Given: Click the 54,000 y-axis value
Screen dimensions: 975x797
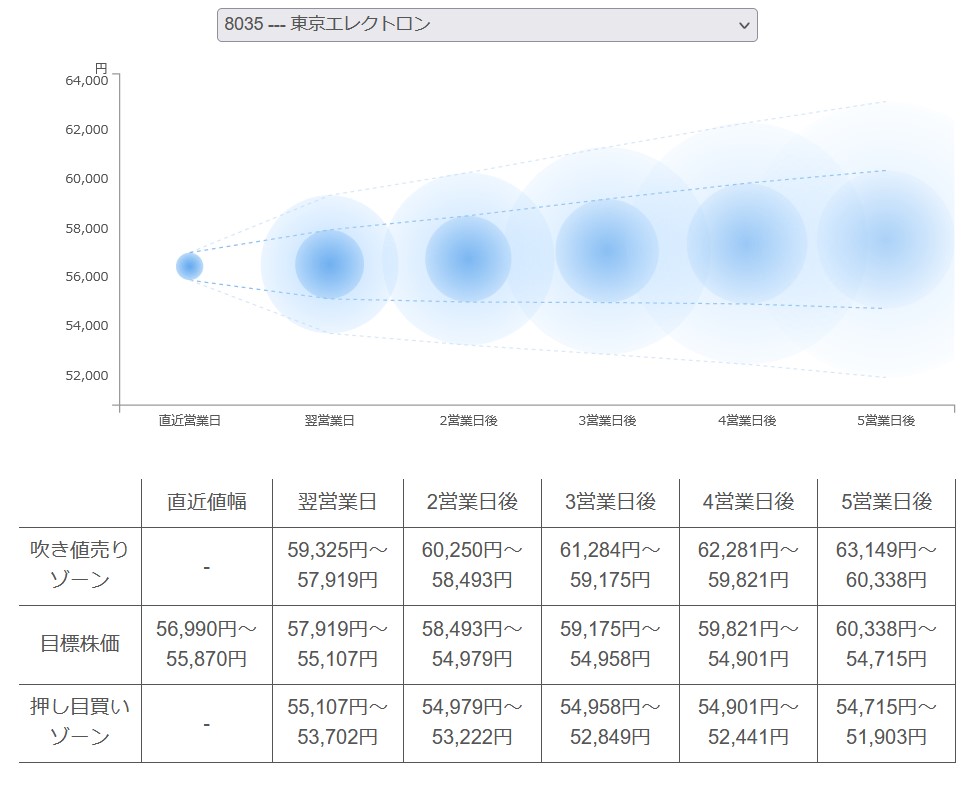Looking at the screenshot, I should pyautogui.click(x=86, y=326).
